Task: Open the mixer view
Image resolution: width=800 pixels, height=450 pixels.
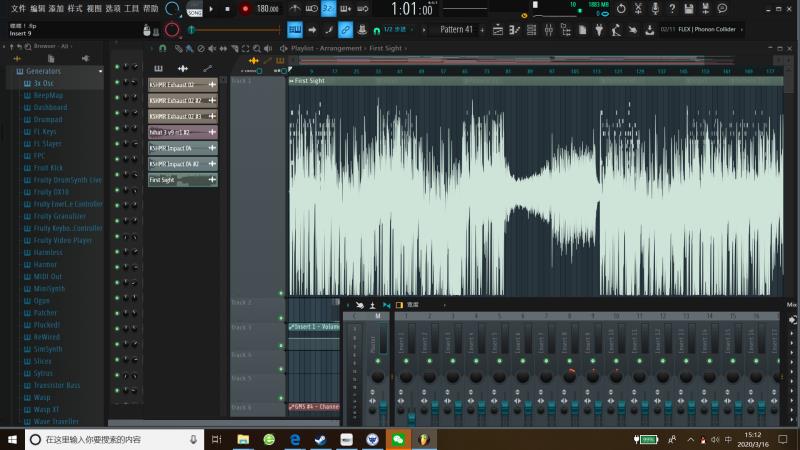Action: pos(548,30)
